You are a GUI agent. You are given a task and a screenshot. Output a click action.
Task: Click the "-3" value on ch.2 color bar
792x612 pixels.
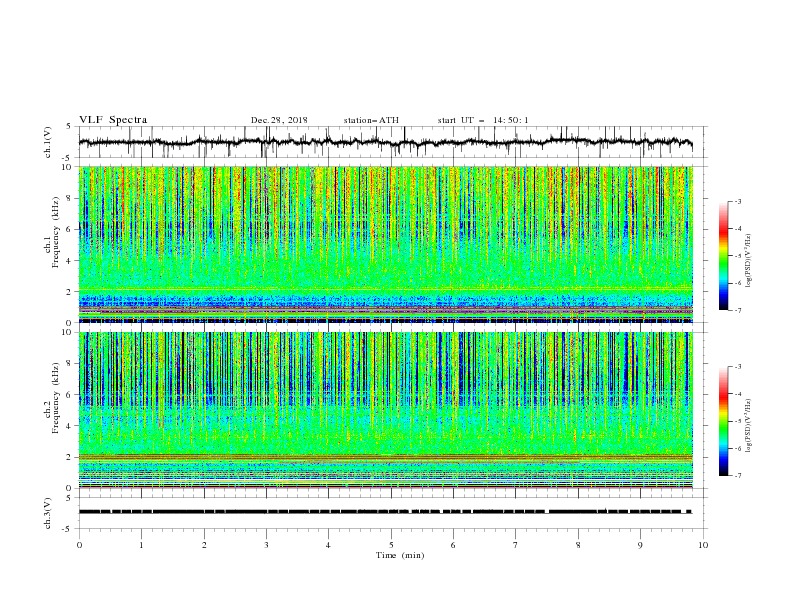pos(738,367)
